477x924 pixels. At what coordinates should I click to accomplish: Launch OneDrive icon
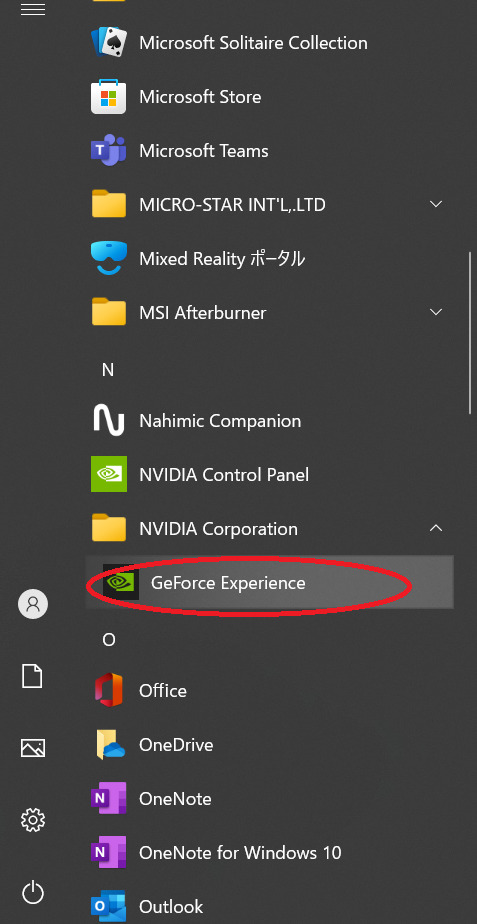click(110, 744)
